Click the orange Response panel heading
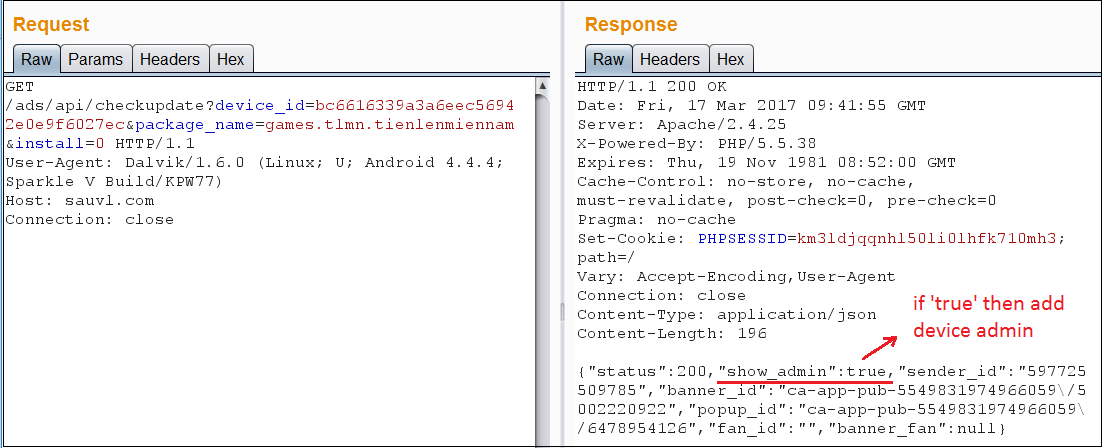1102x448 pixels. 631,24
